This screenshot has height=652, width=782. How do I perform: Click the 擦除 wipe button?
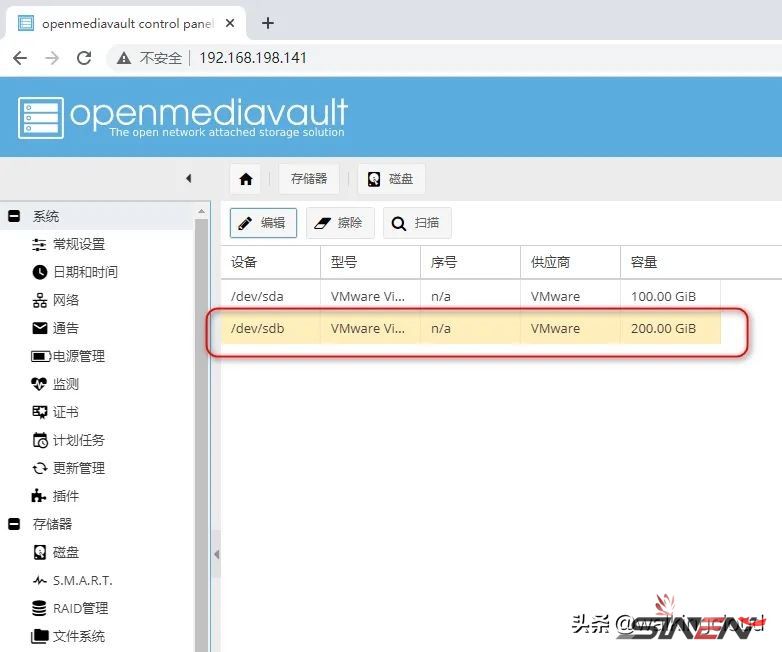(340, 223)
